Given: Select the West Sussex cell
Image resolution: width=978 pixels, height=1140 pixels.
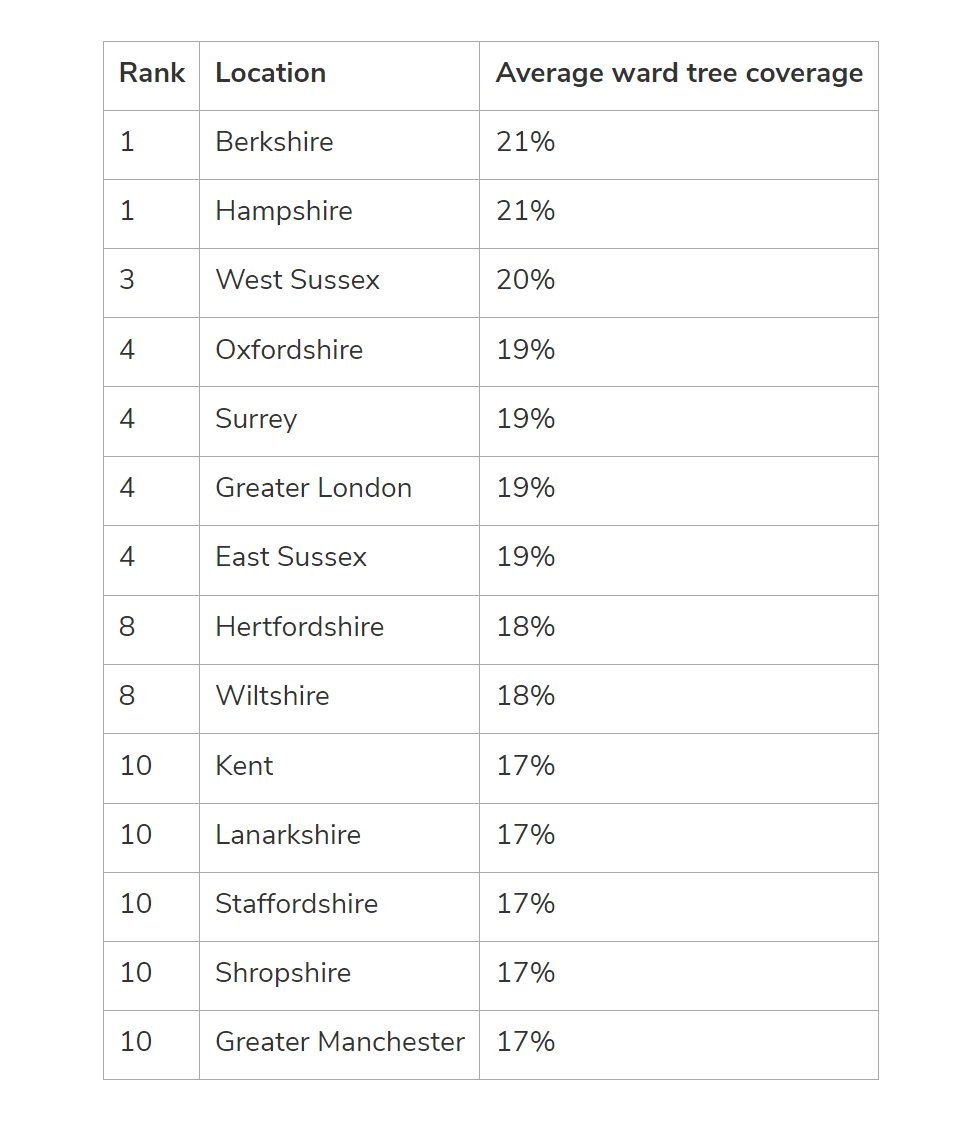Looking at the screenshot, I should click(x=297, y=280).
